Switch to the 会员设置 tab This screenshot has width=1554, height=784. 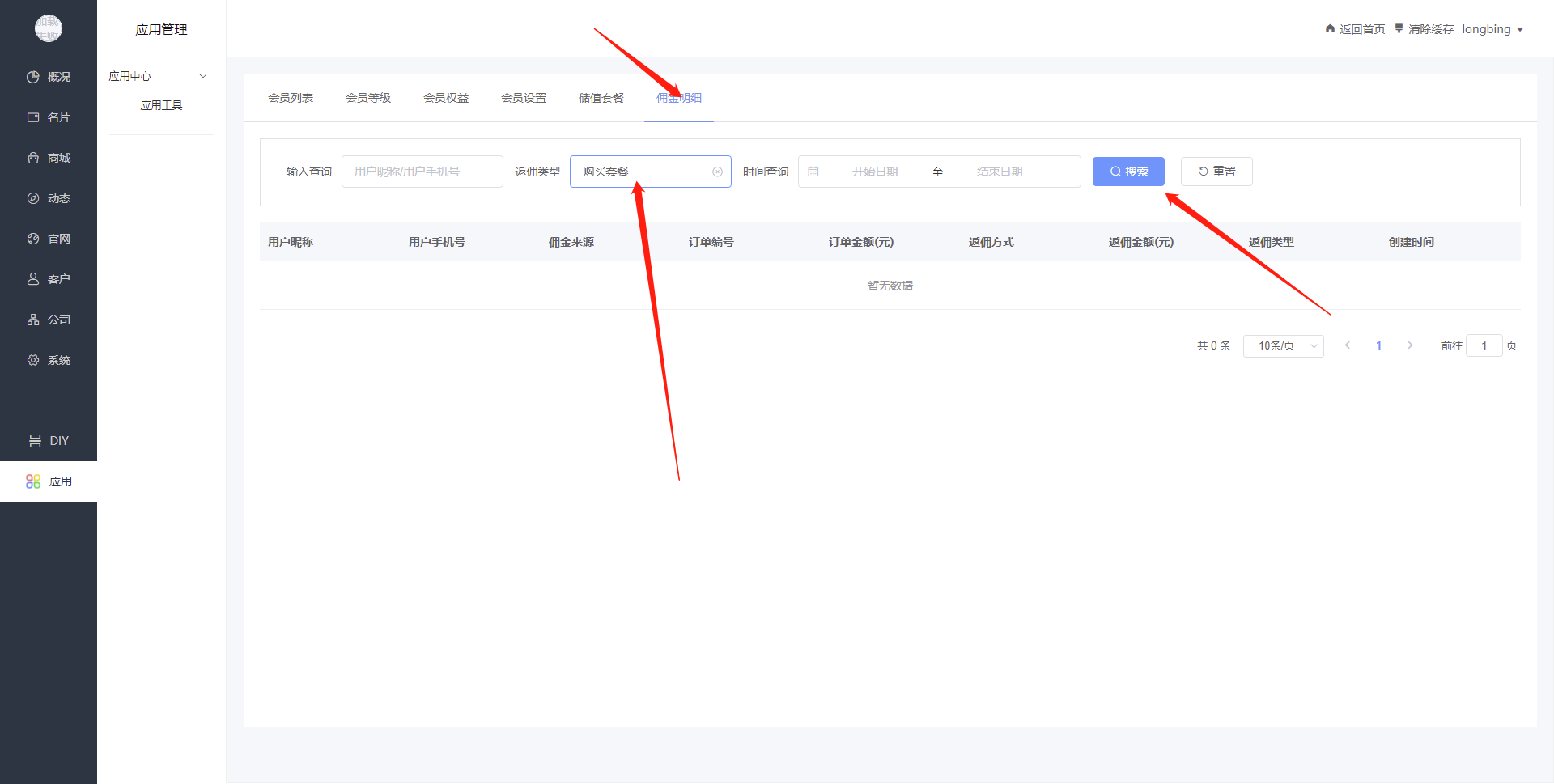point(524,98)
